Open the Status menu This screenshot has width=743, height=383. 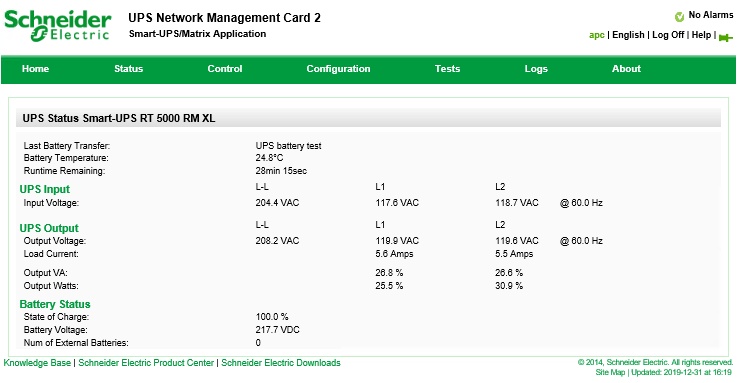128,69
